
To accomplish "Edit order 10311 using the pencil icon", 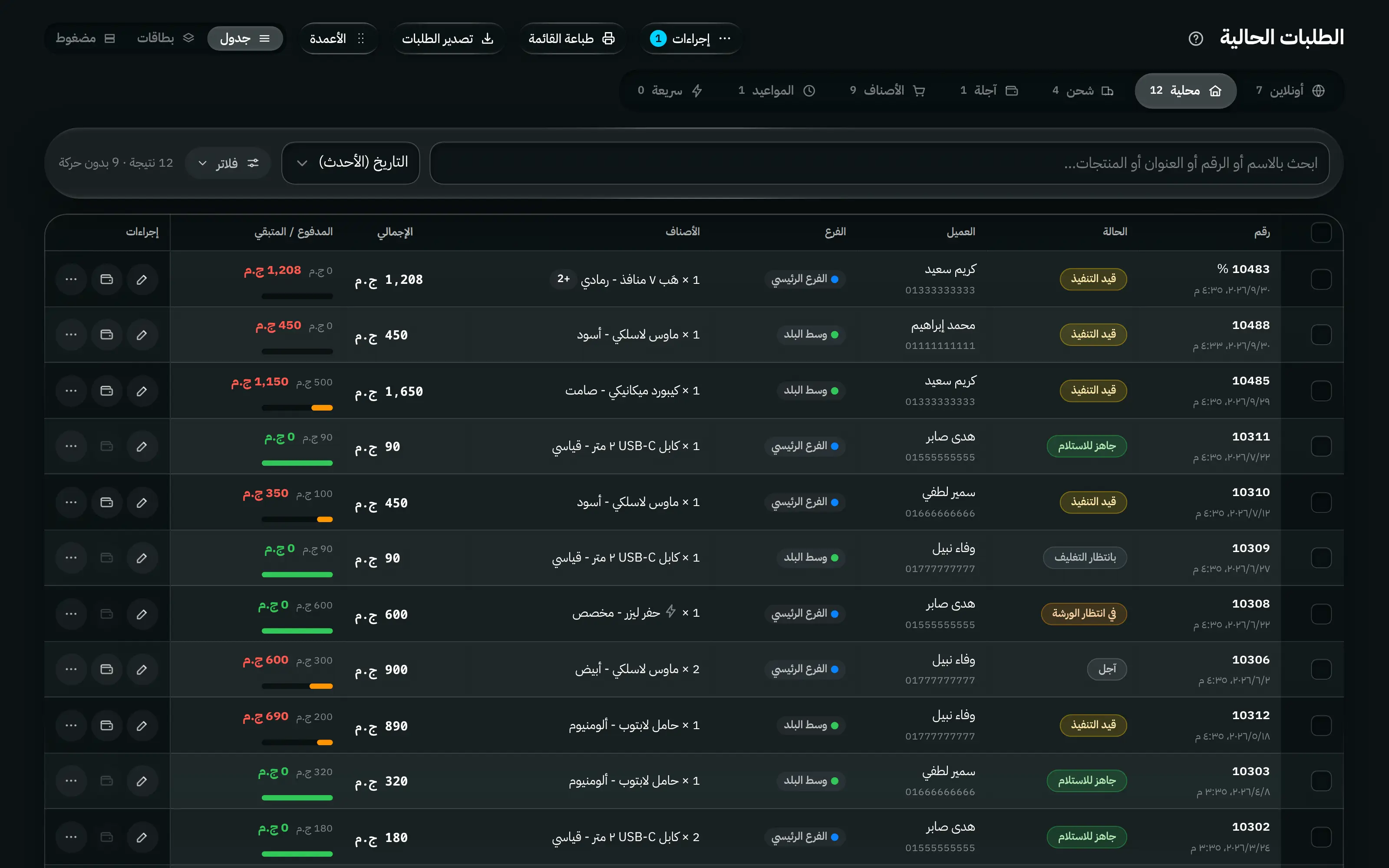I will click(x=142, y=446).
